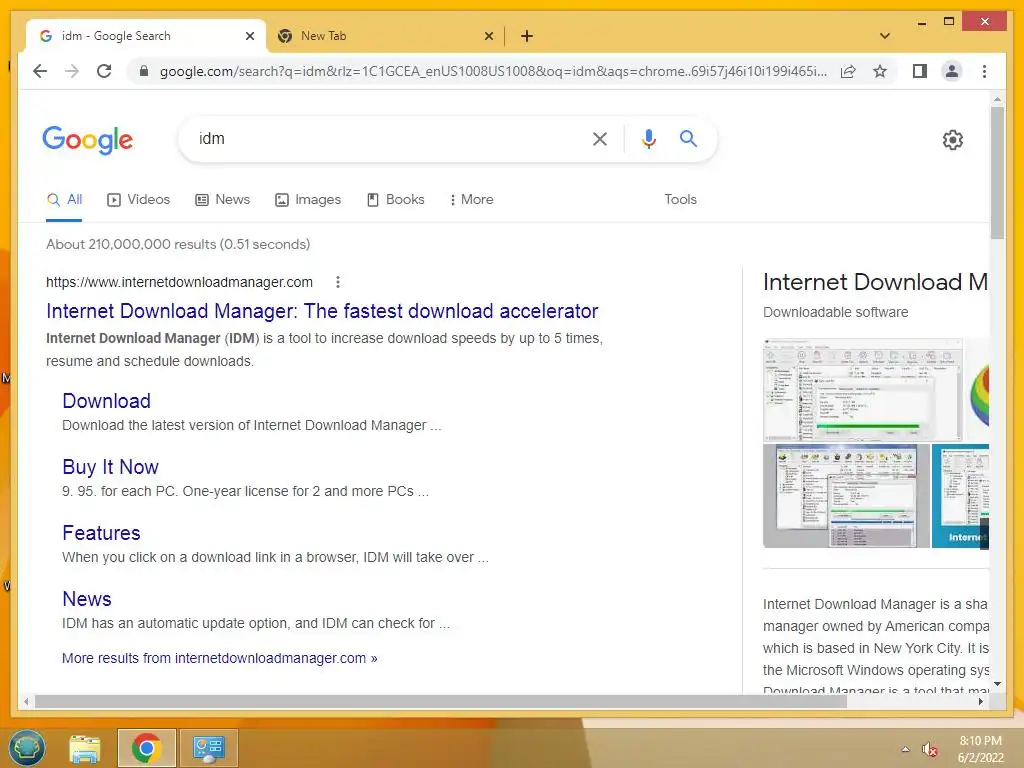The width and height of the screenshot is (1024, 768).
Task: Click the browser forward arrow
Action: point(72,71)
